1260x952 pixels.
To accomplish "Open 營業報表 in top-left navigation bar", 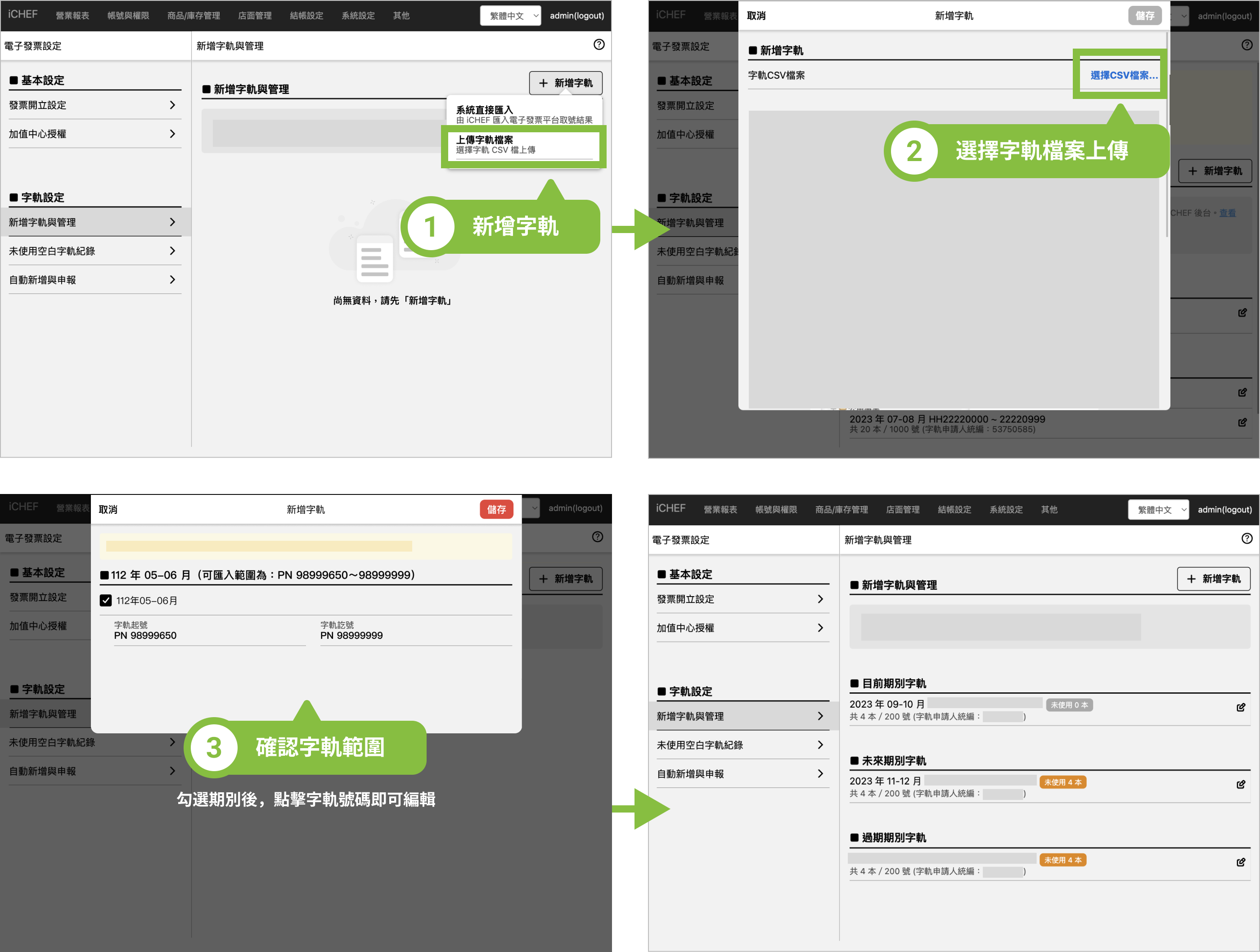I will (x=72, y=16).
